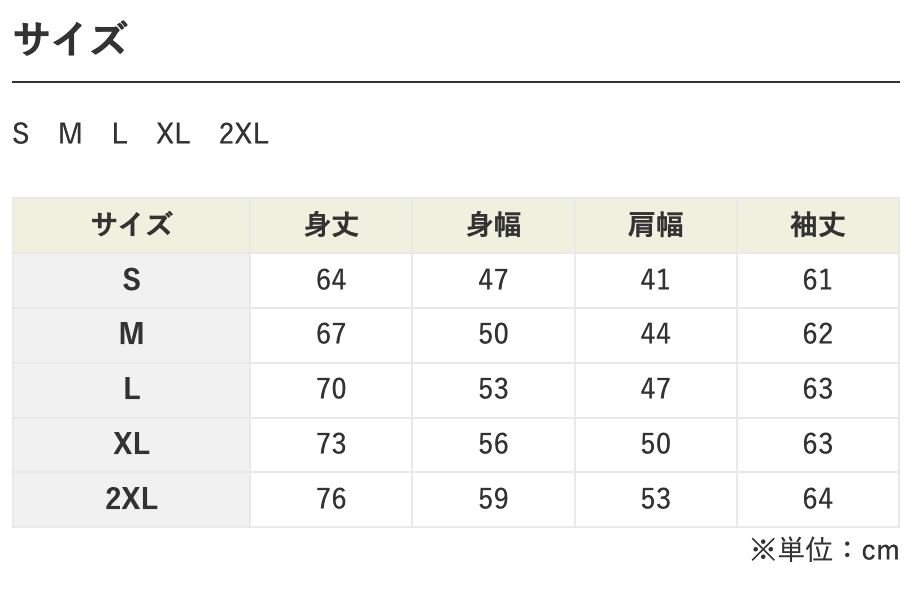Choose L in the size list above the table
Screen dimensions: 914x602
tap(120, 134)
